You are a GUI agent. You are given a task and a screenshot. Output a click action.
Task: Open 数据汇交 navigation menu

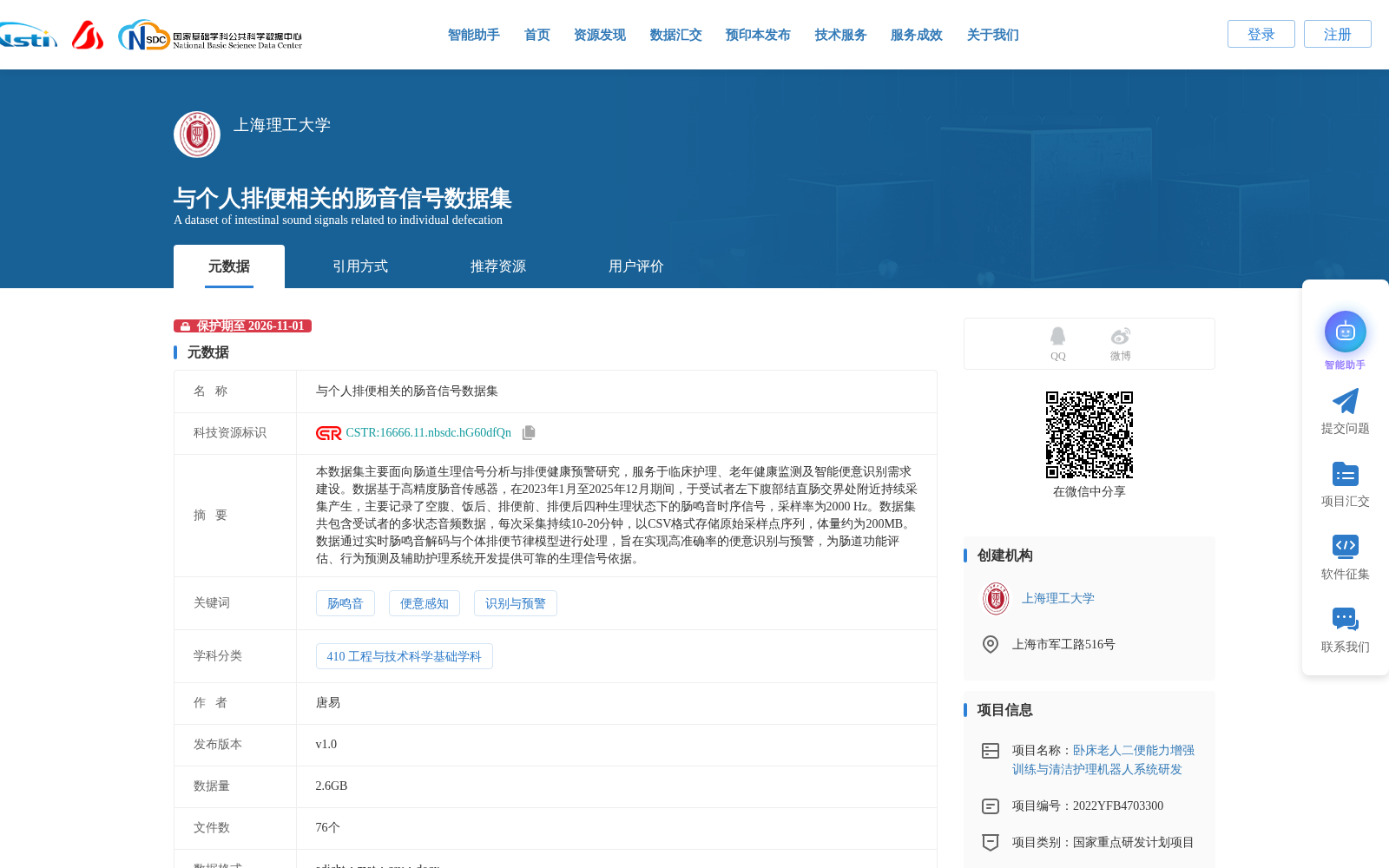coord(676,35)
